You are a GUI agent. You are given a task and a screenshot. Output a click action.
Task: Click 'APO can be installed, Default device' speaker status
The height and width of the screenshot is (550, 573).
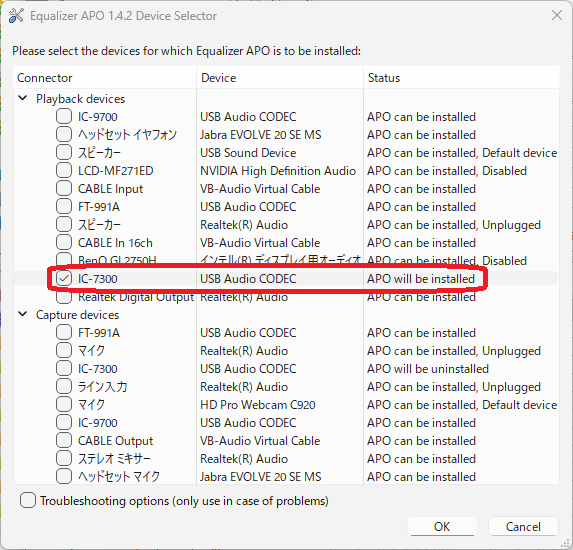(x=462, y=153)
